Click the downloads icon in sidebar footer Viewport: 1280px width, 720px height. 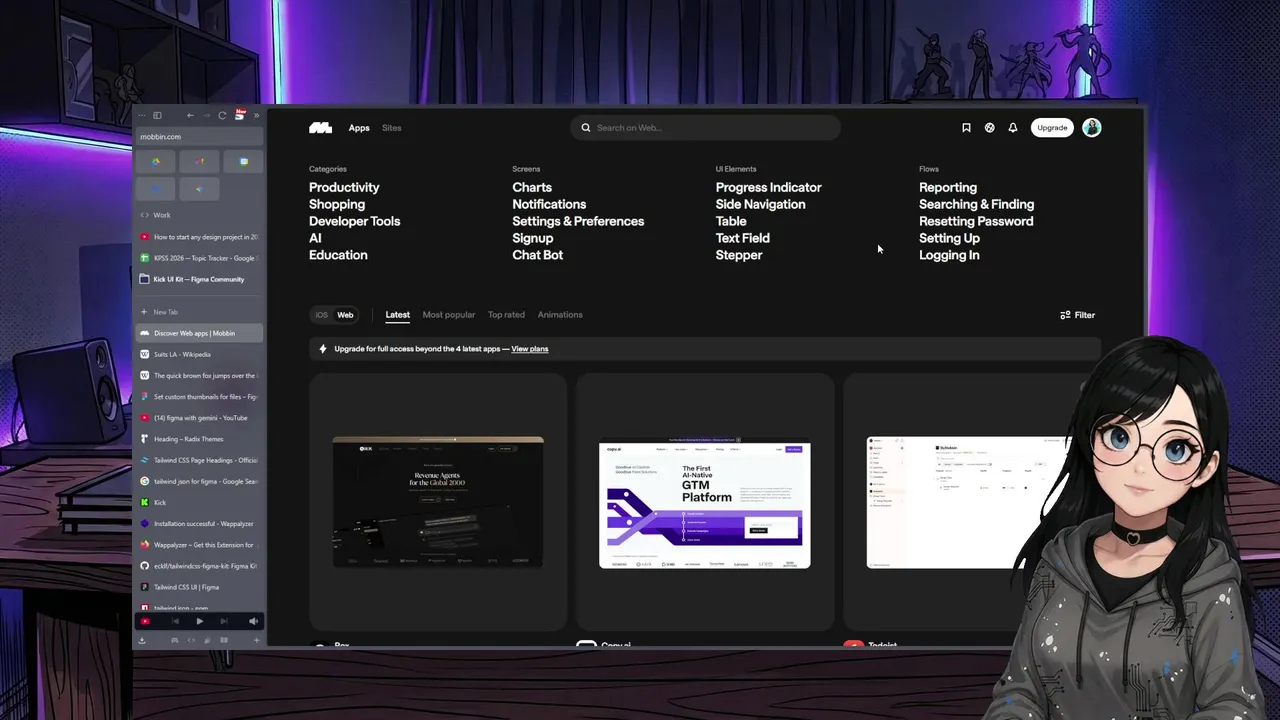coord(142,640)
